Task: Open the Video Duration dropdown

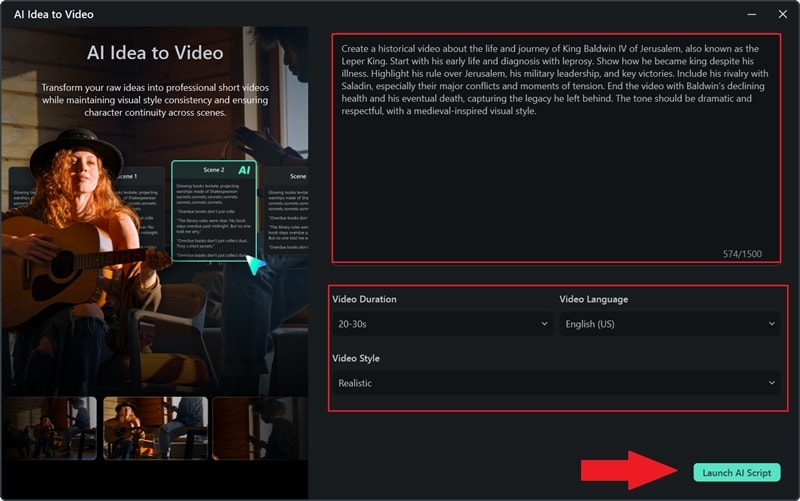Action: click(442, 324)
